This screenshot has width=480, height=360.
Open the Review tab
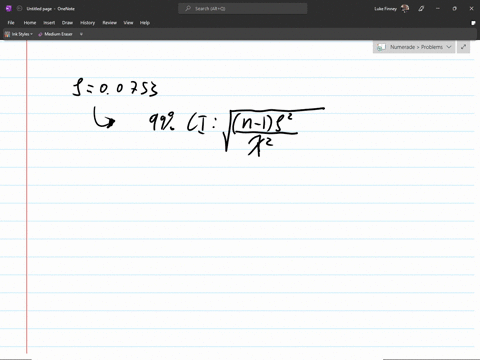click(110, 23)
